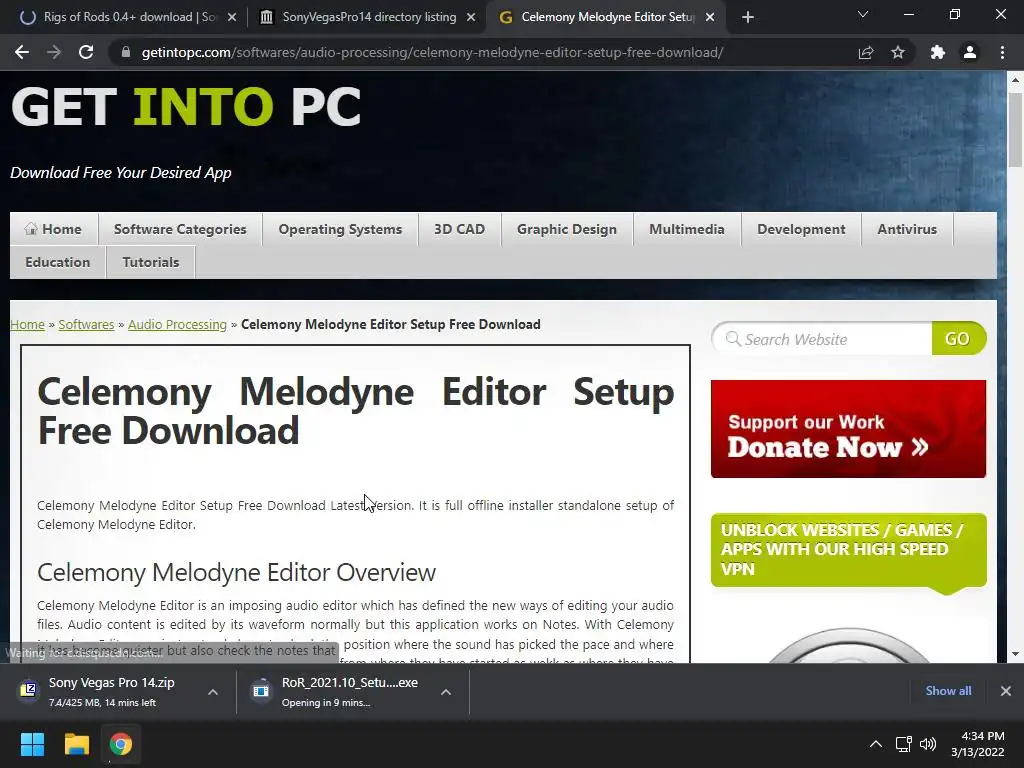The image size is (1024, 768).
Task: Open the Tutorials menu
Action: point(151,262)
